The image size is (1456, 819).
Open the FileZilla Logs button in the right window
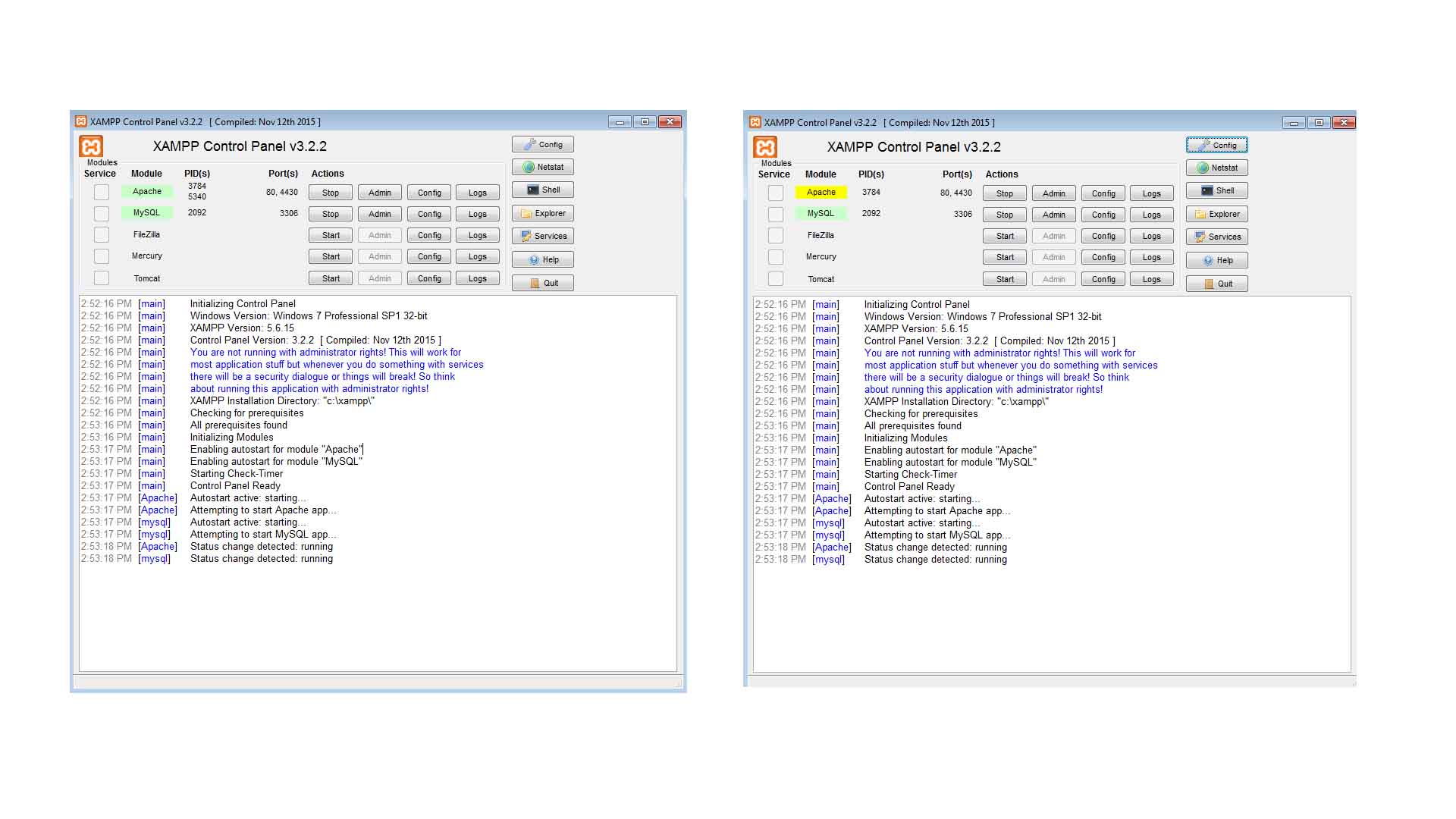[x=1152, y=236]
